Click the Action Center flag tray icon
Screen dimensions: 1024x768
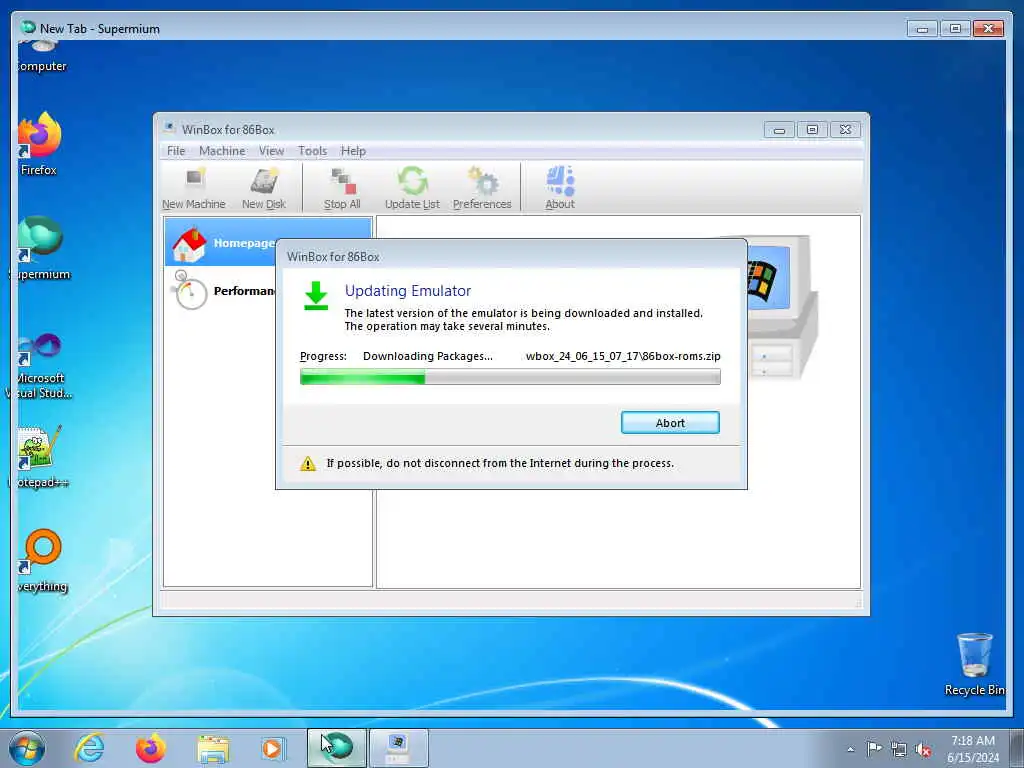tap(874, 749)
